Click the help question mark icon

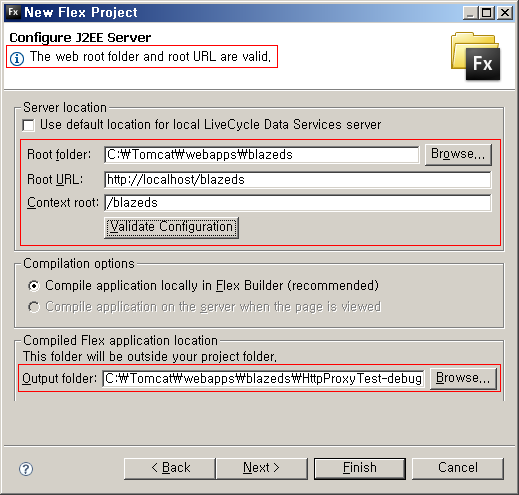26,469
